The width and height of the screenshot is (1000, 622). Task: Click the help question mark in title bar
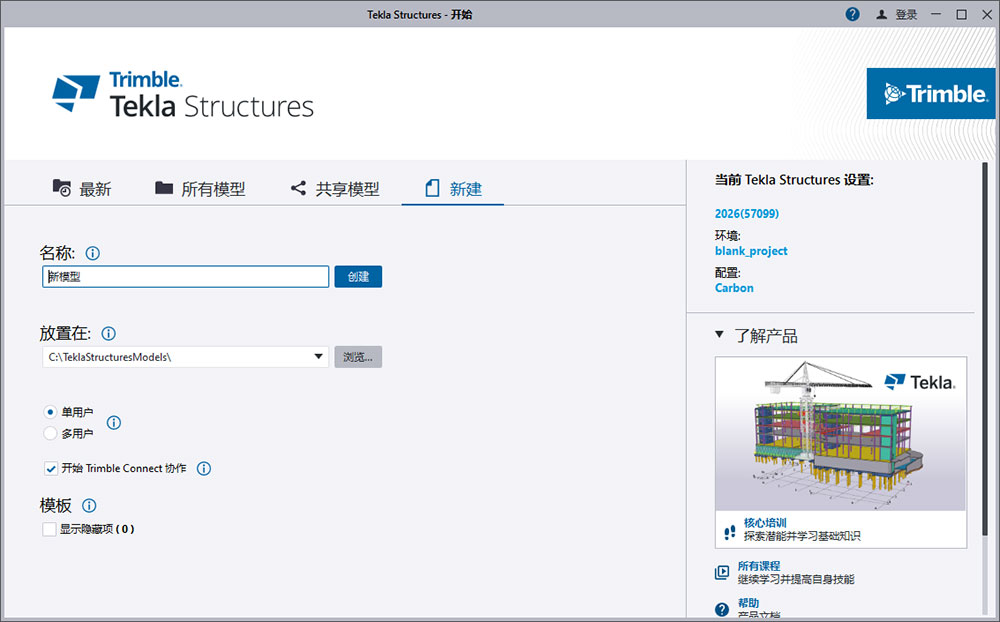852,14
